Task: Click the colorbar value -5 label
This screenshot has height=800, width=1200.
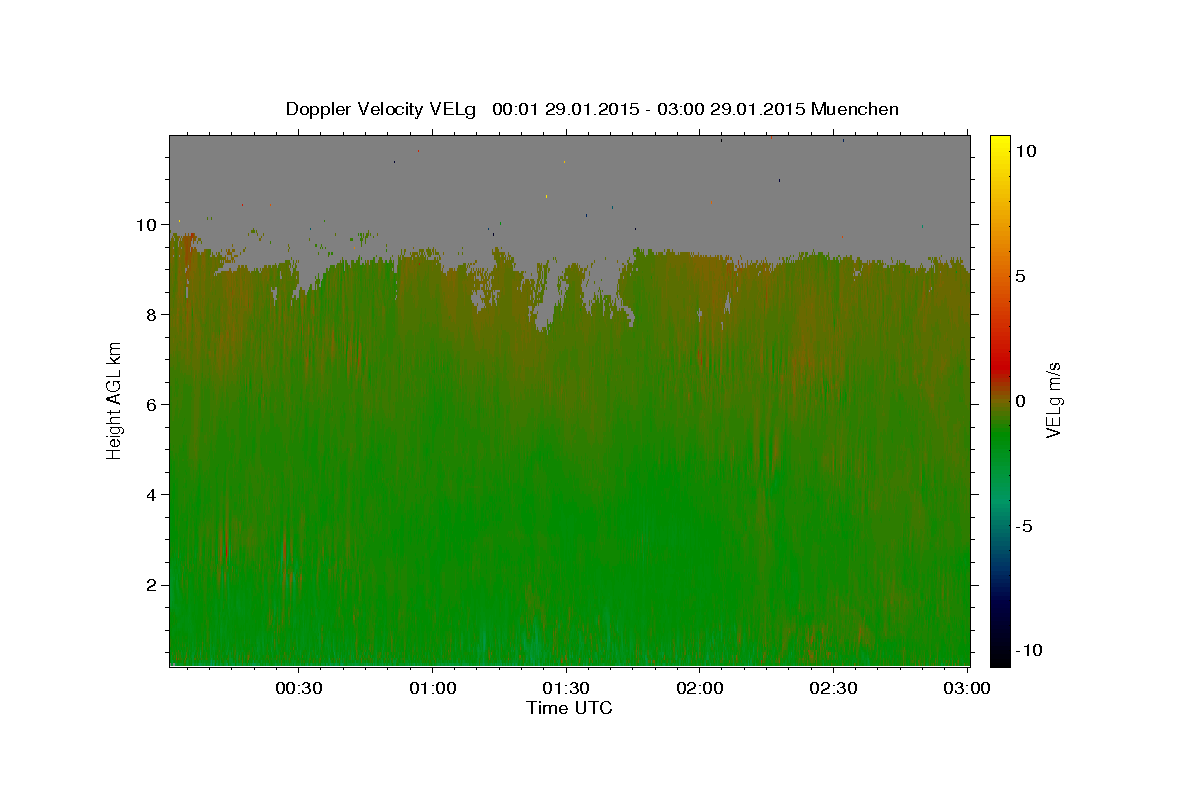Action: 1024,526
